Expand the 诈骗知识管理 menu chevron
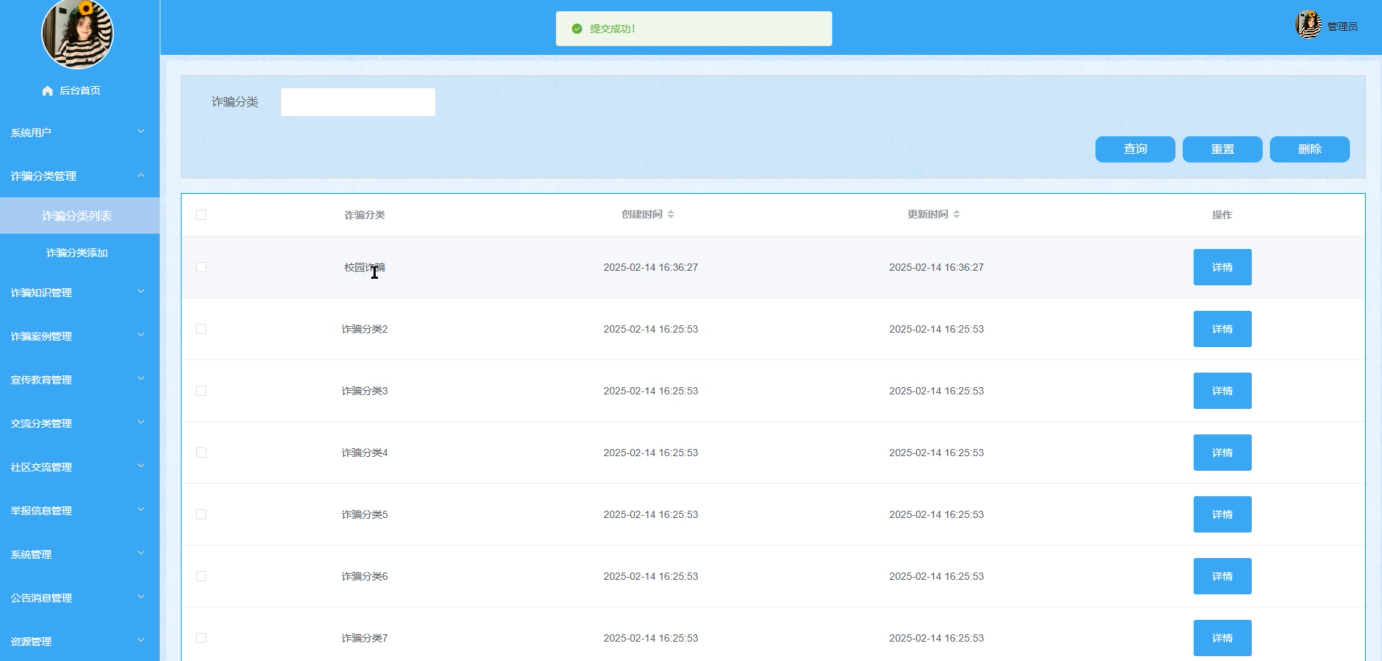Image resolution: width=1382 pixels, height=661 pixels. click(x=141, y=292)
